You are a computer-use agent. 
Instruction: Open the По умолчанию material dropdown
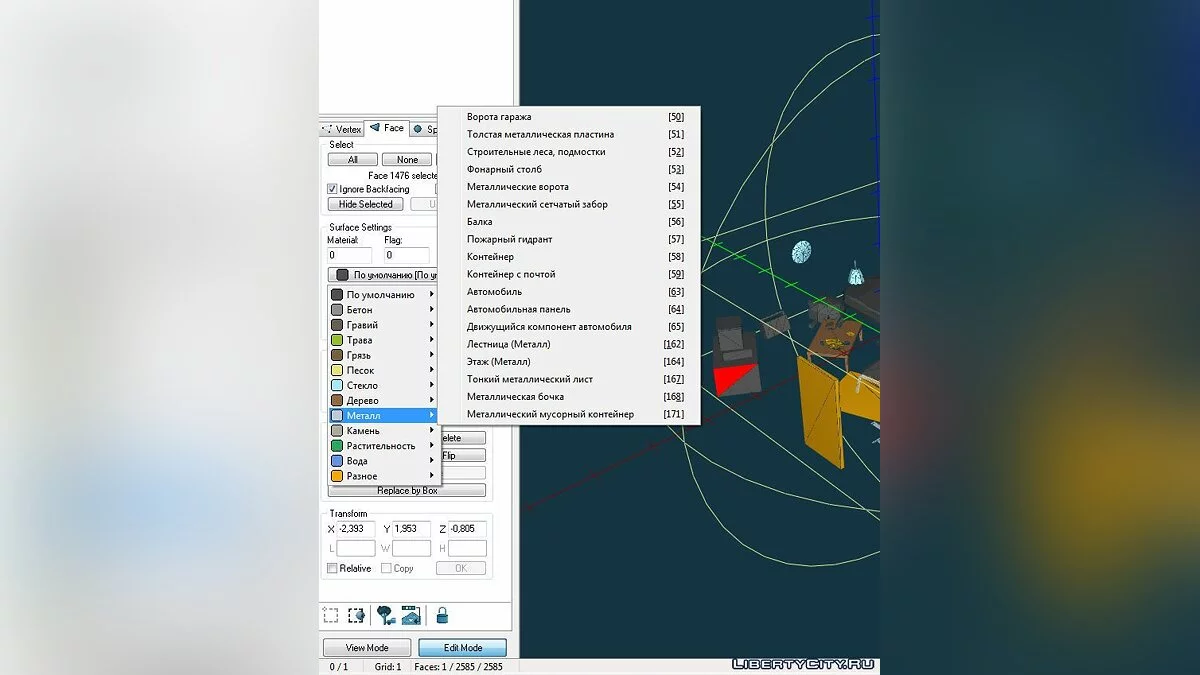pos(383,275)
